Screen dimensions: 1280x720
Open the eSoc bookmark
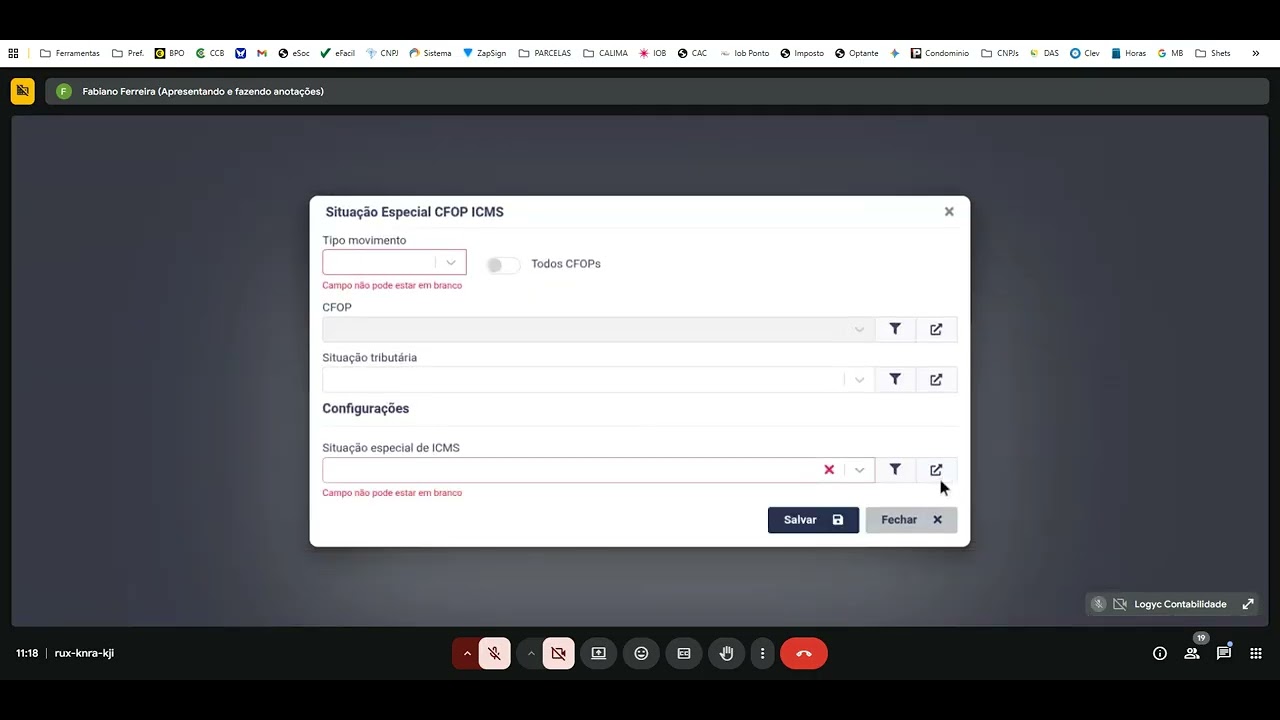coord(294,53)
